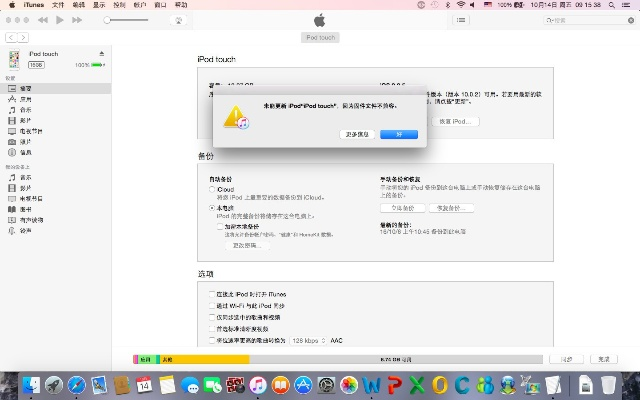The width and height of the screenshot is (640, 400).
Task: Select the iCloud backup radio button
Action: click(211, 188)
